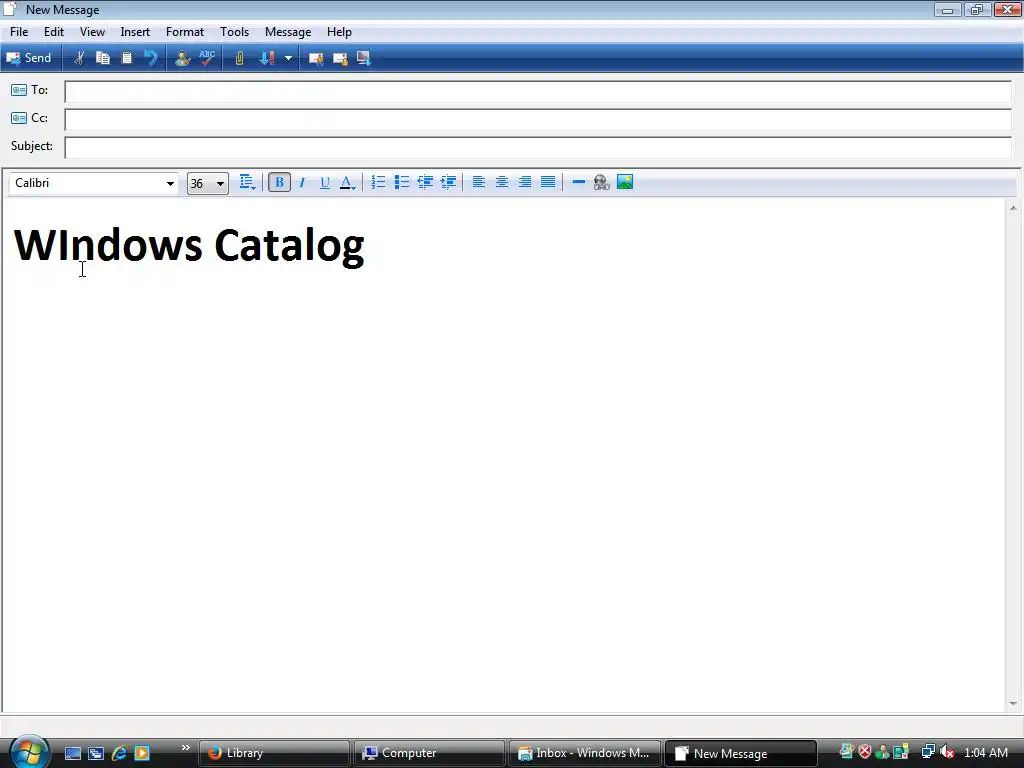Screen dimensions: 1024x768
Task: Toggle bold formatting off
Action: [280, 182]
